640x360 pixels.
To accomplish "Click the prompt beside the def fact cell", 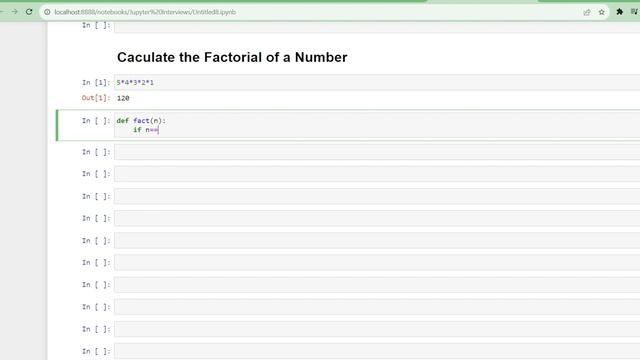I will click(96, 120).
